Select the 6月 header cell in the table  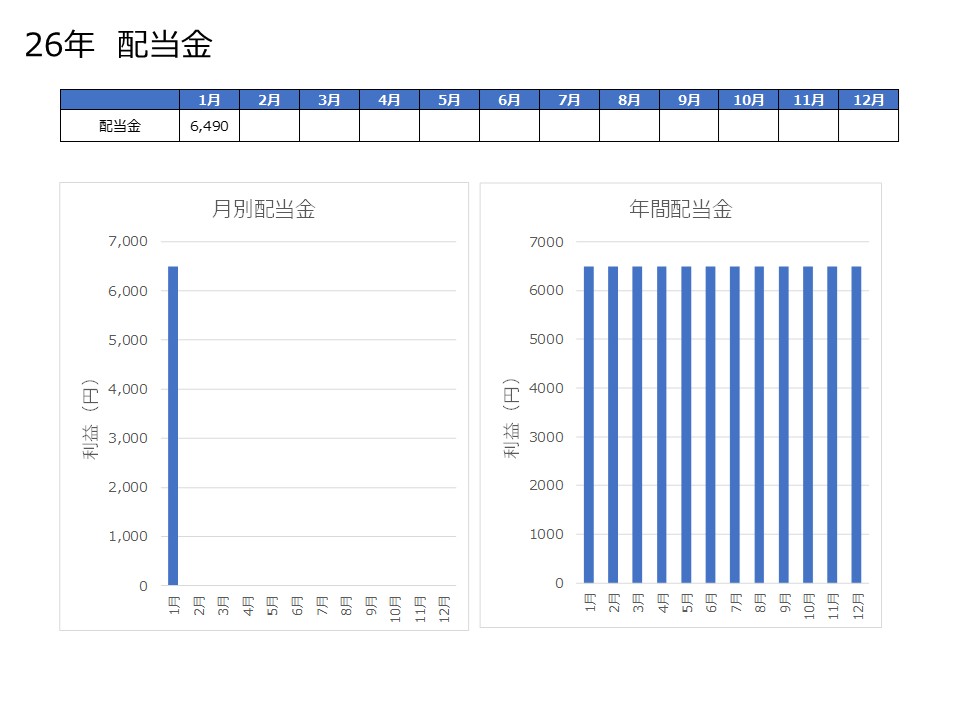[509, 100]
